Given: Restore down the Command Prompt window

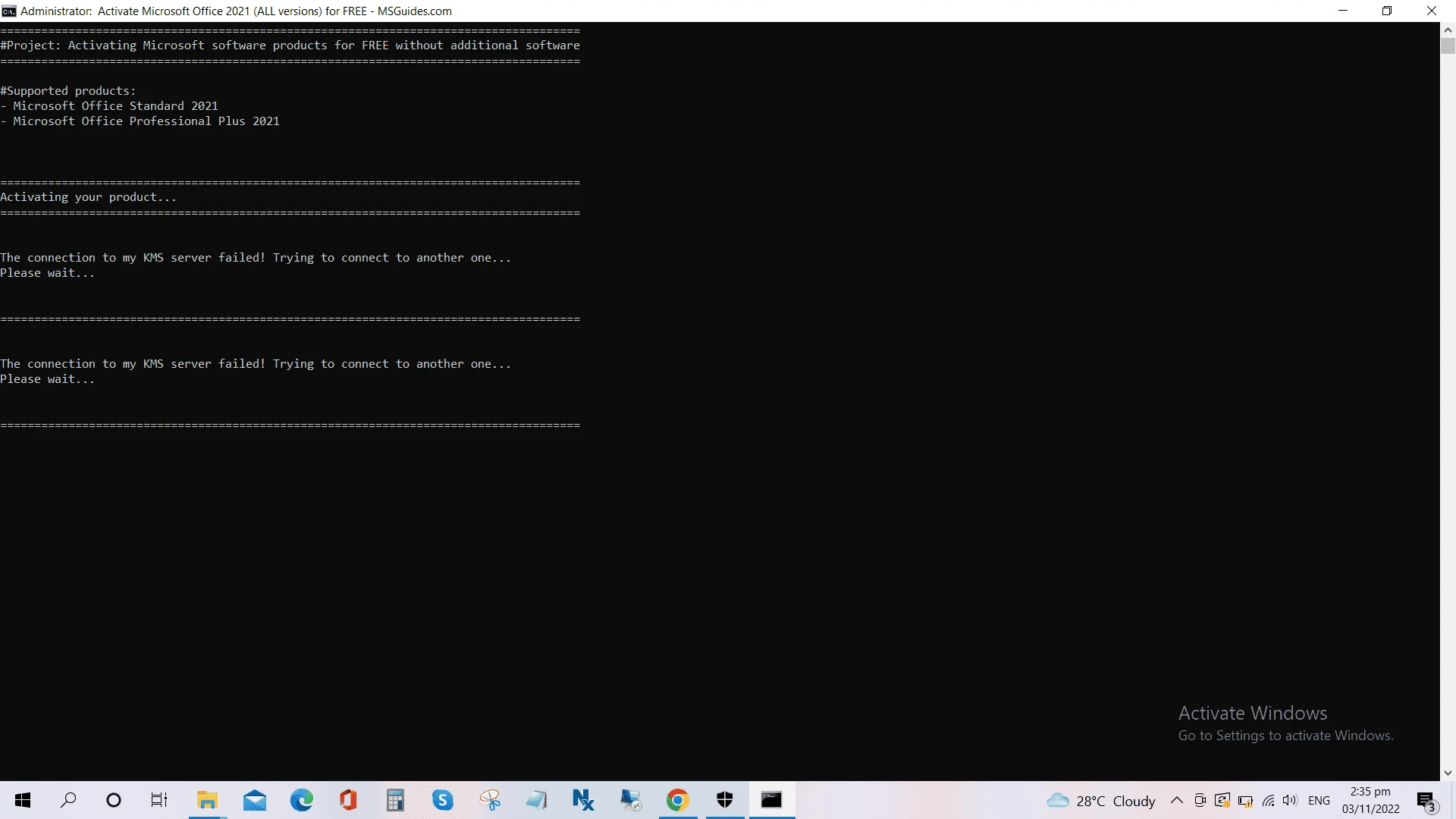Looking at the screenshot, I should pyautogui.click(x=1387, y=11).
